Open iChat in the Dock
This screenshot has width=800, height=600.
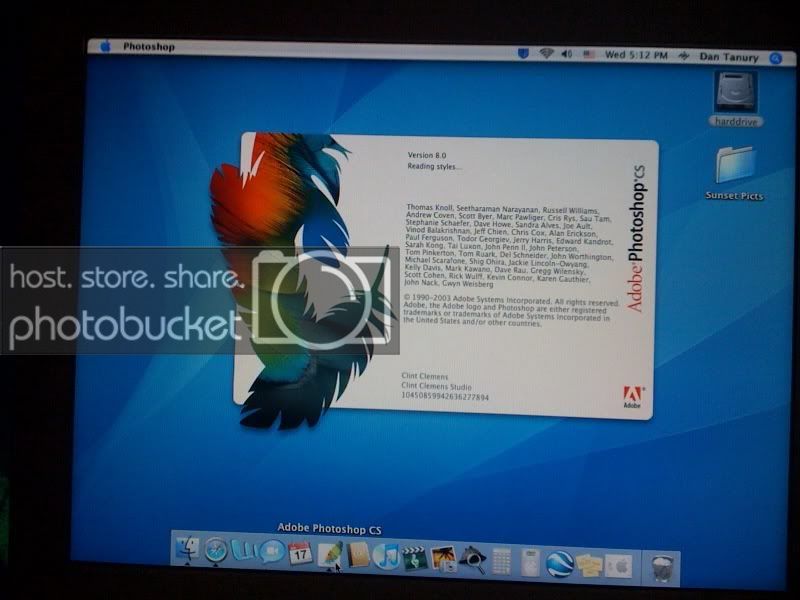pyautogui.click(x=272, y=552)
